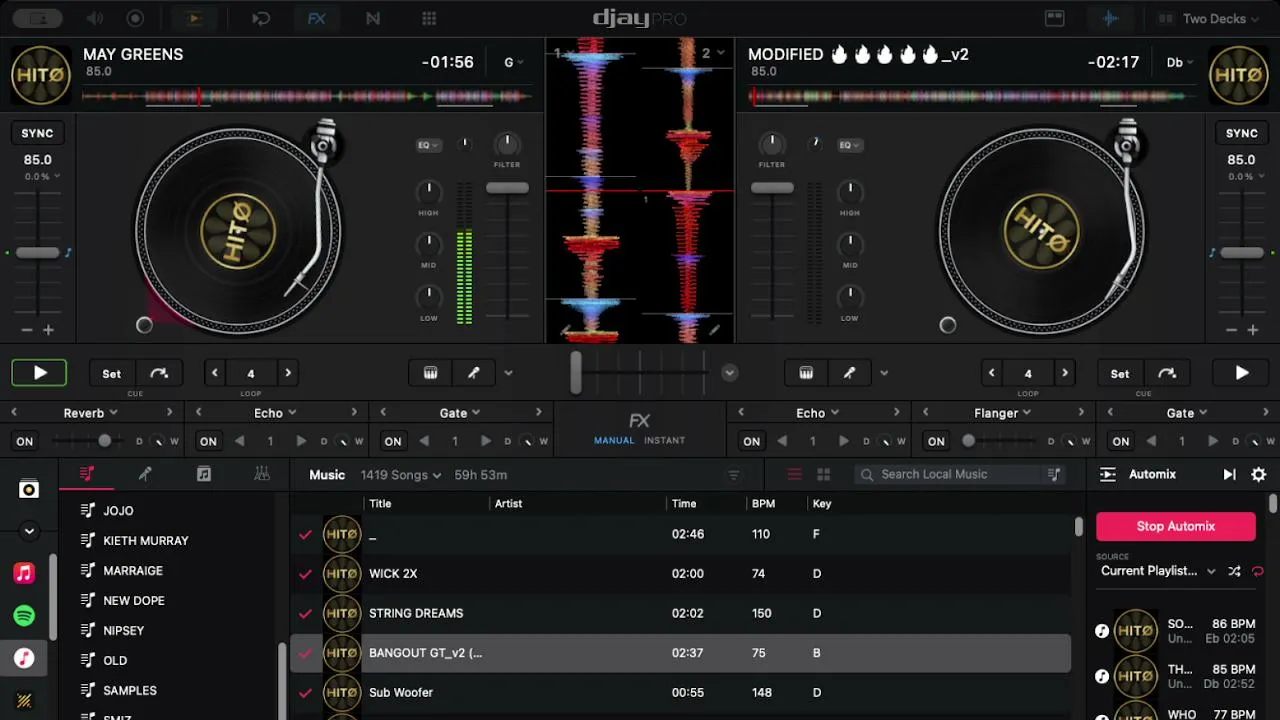Switch FX mode to INSTANT
This screenshot has width=1280, height=720.
665,441
